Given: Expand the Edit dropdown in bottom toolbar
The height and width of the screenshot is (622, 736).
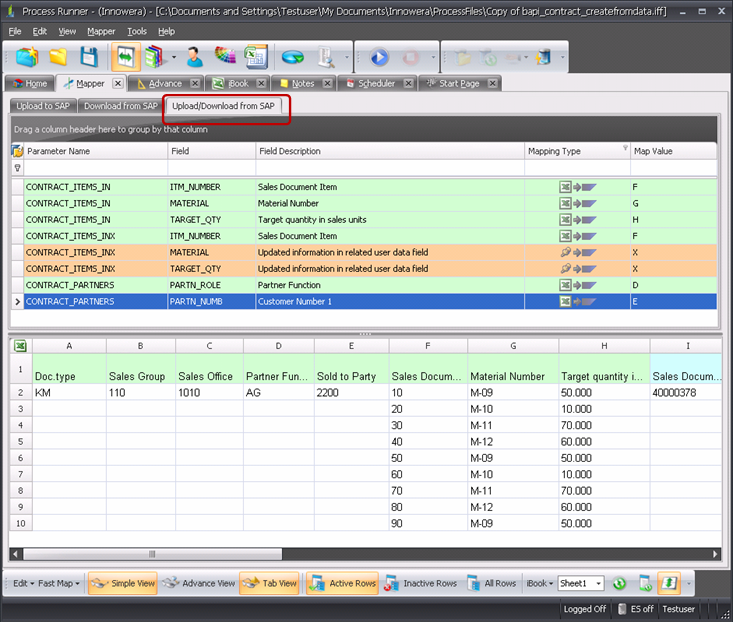Looking at the screenshot, I should 22,583.
